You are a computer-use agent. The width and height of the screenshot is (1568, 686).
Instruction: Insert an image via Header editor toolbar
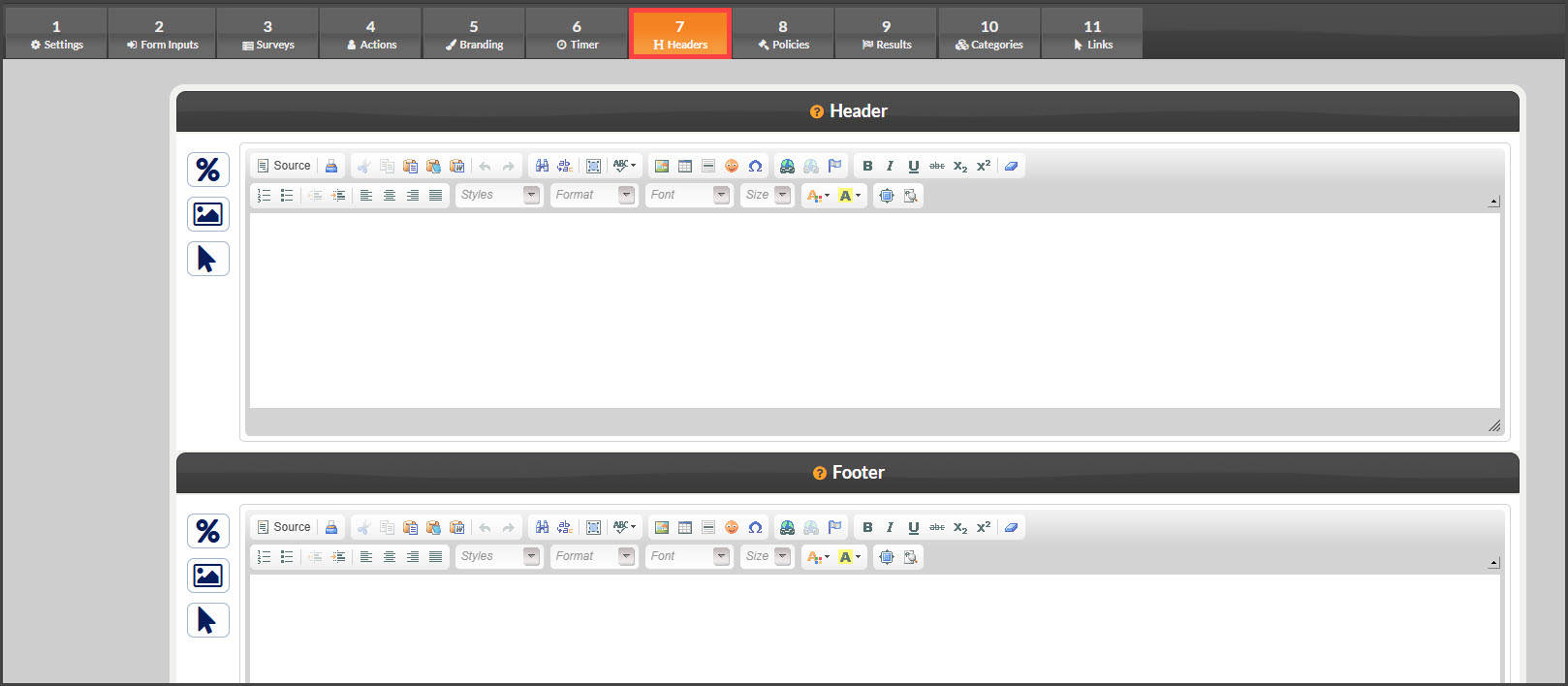[x=662, y=166]
